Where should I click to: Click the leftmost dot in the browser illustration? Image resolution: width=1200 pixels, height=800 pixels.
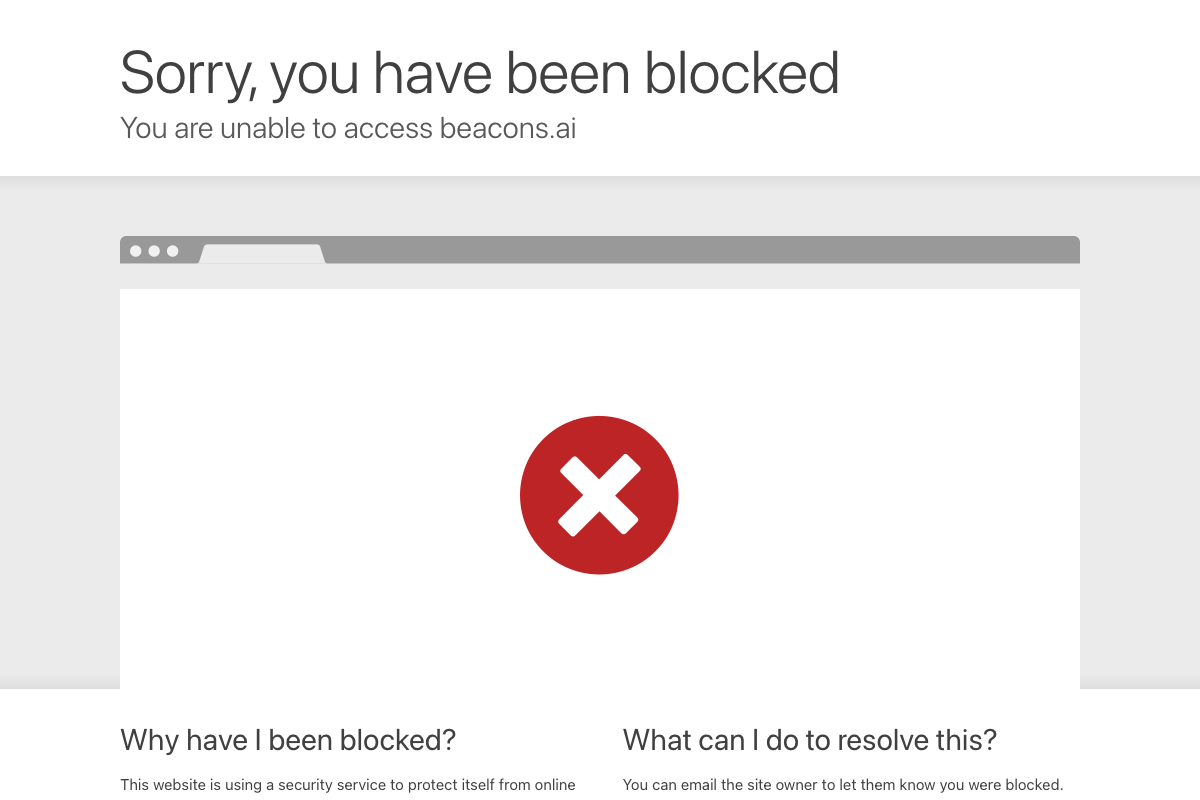[x=136, y=251]
